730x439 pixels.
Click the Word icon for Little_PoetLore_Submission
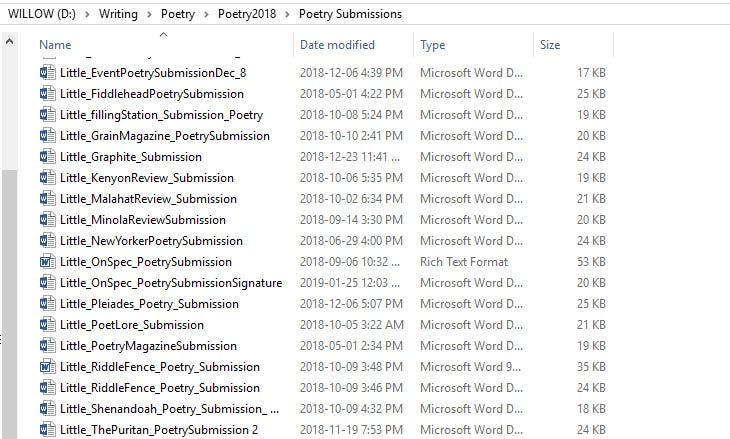coord(47,324)
